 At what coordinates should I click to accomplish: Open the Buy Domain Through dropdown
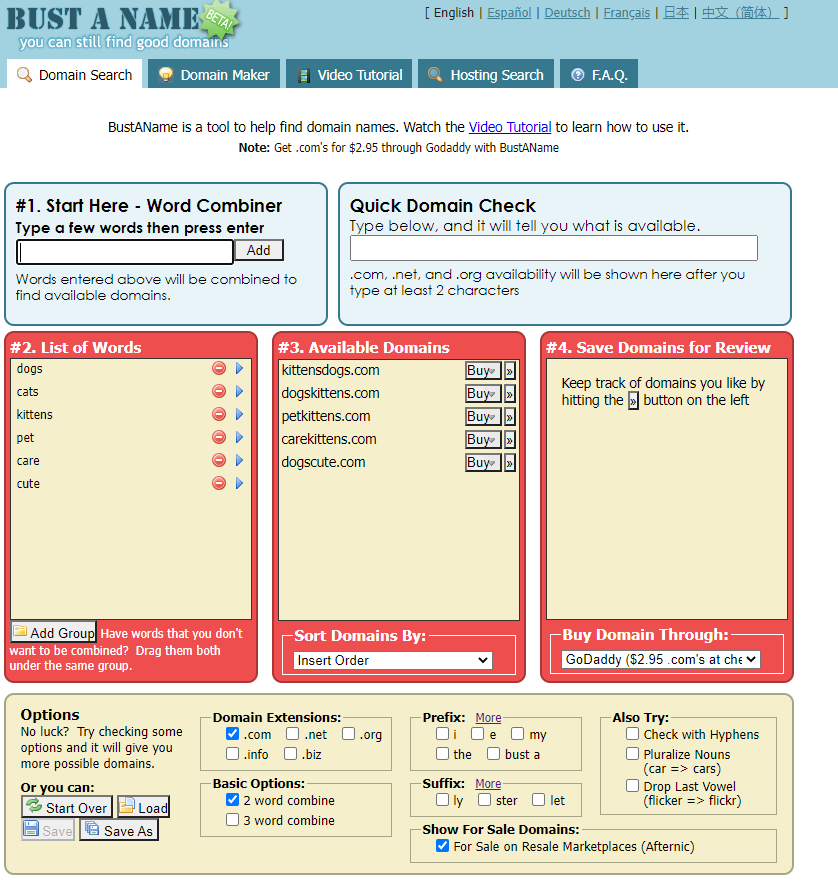click(x=661, y=659)
